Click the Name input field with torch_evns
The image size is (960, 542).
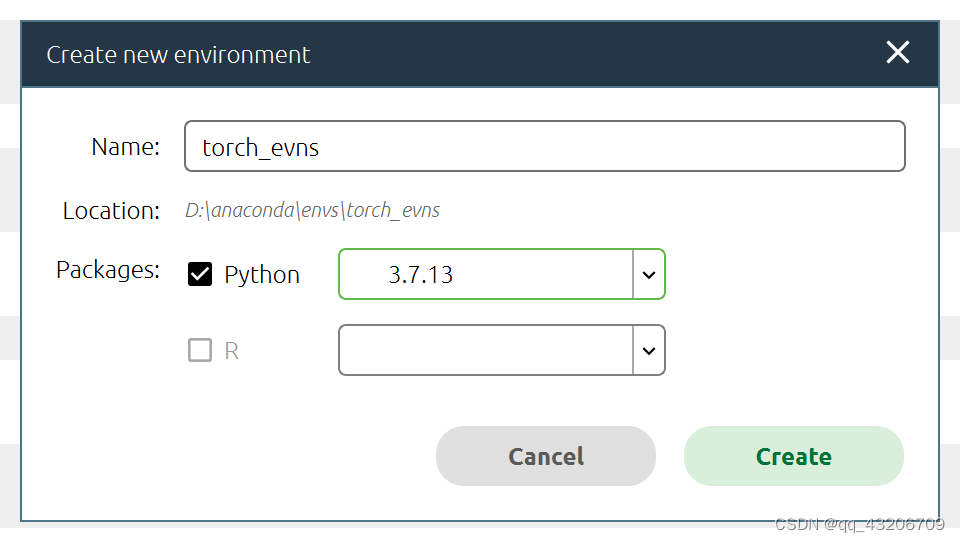pyautogui.click(x=544, y=146)
